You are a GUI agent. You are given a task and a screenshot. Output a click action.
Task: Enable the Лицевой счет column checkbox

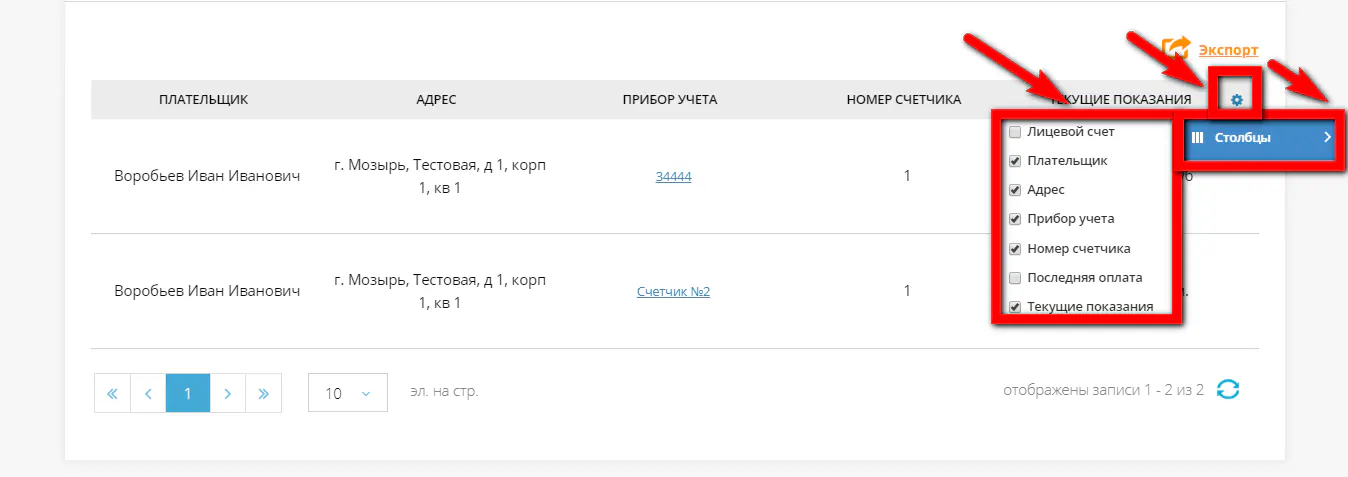(x=1015, y=132)
